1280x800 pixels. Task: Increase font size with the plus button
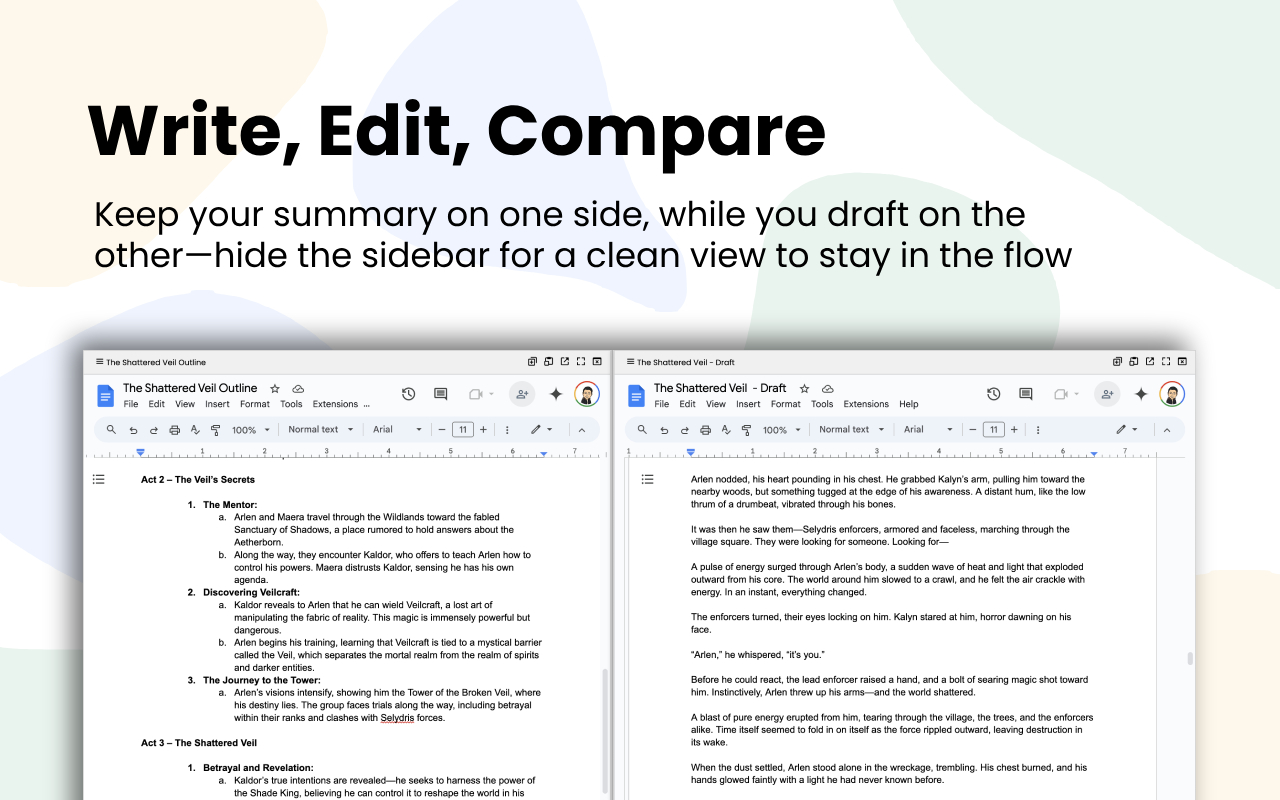click(483, 429)
